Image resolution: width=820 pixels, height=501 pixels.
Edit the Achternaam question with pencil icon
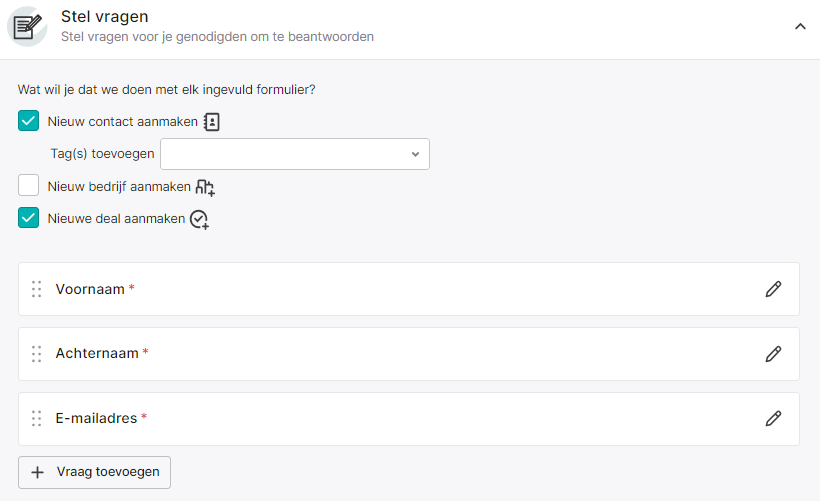[x=773, y=354]
